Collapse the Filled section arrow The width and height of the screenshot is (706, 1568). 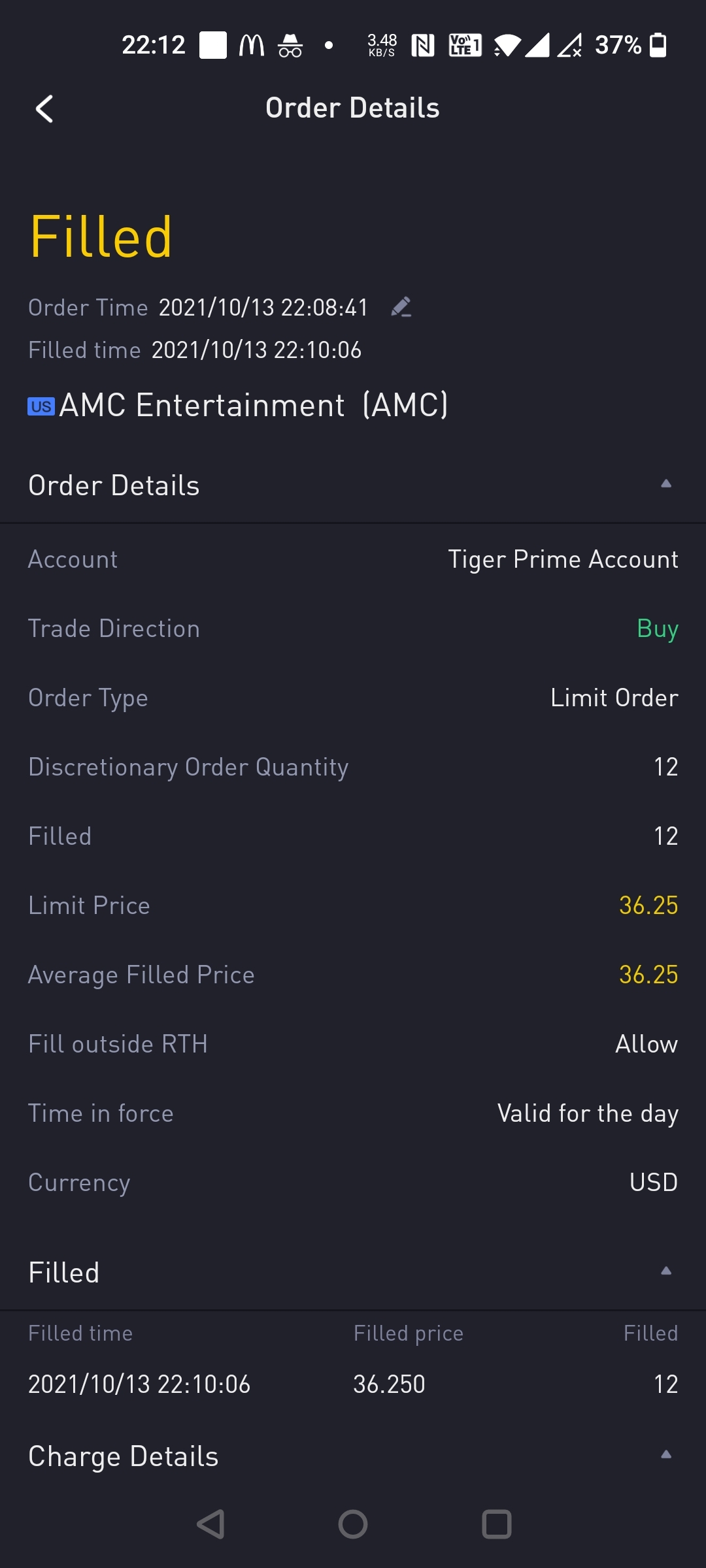666,1271
